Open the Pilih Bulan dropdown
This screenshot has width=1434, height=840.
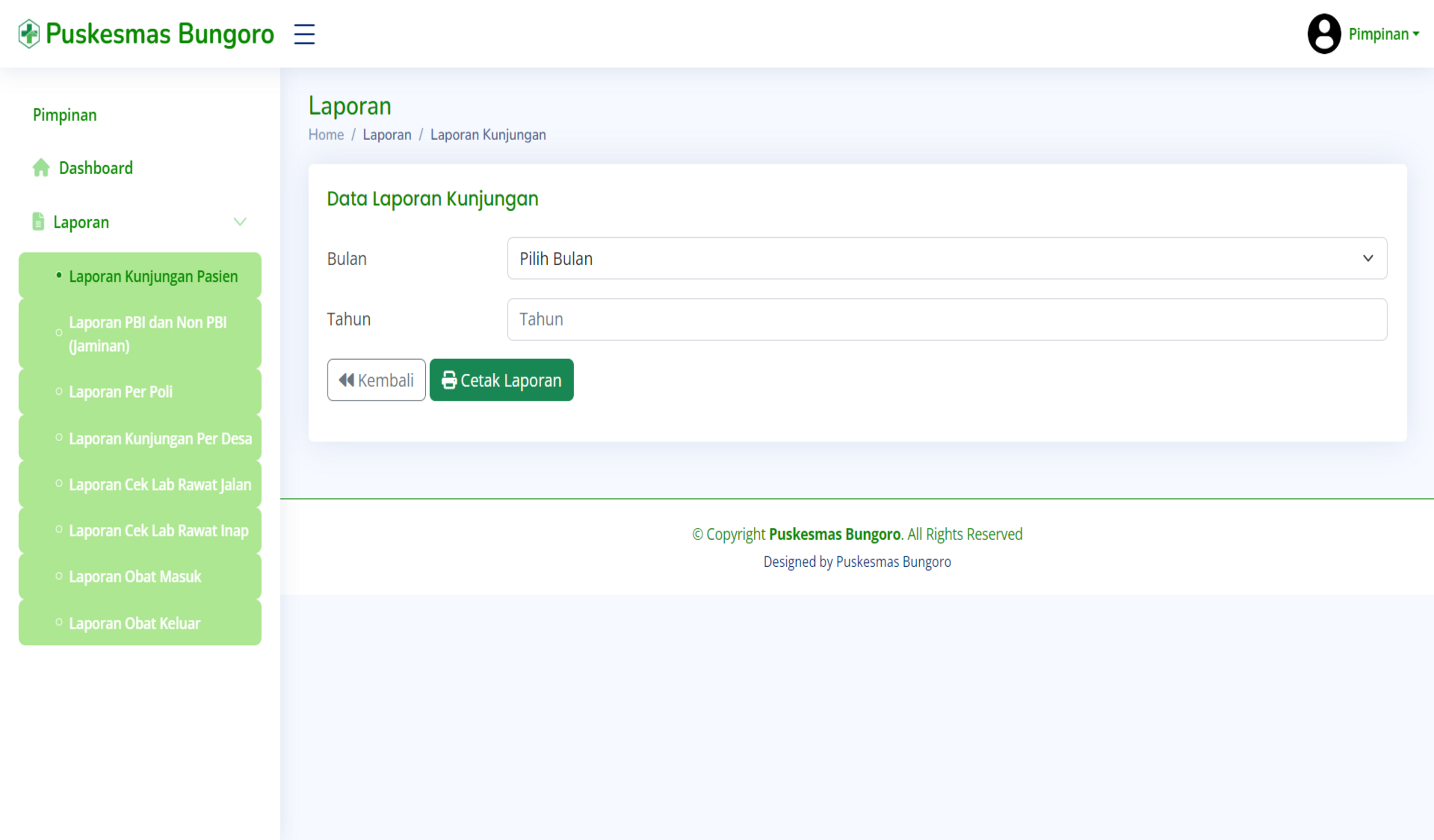click(x=947, y=259)
